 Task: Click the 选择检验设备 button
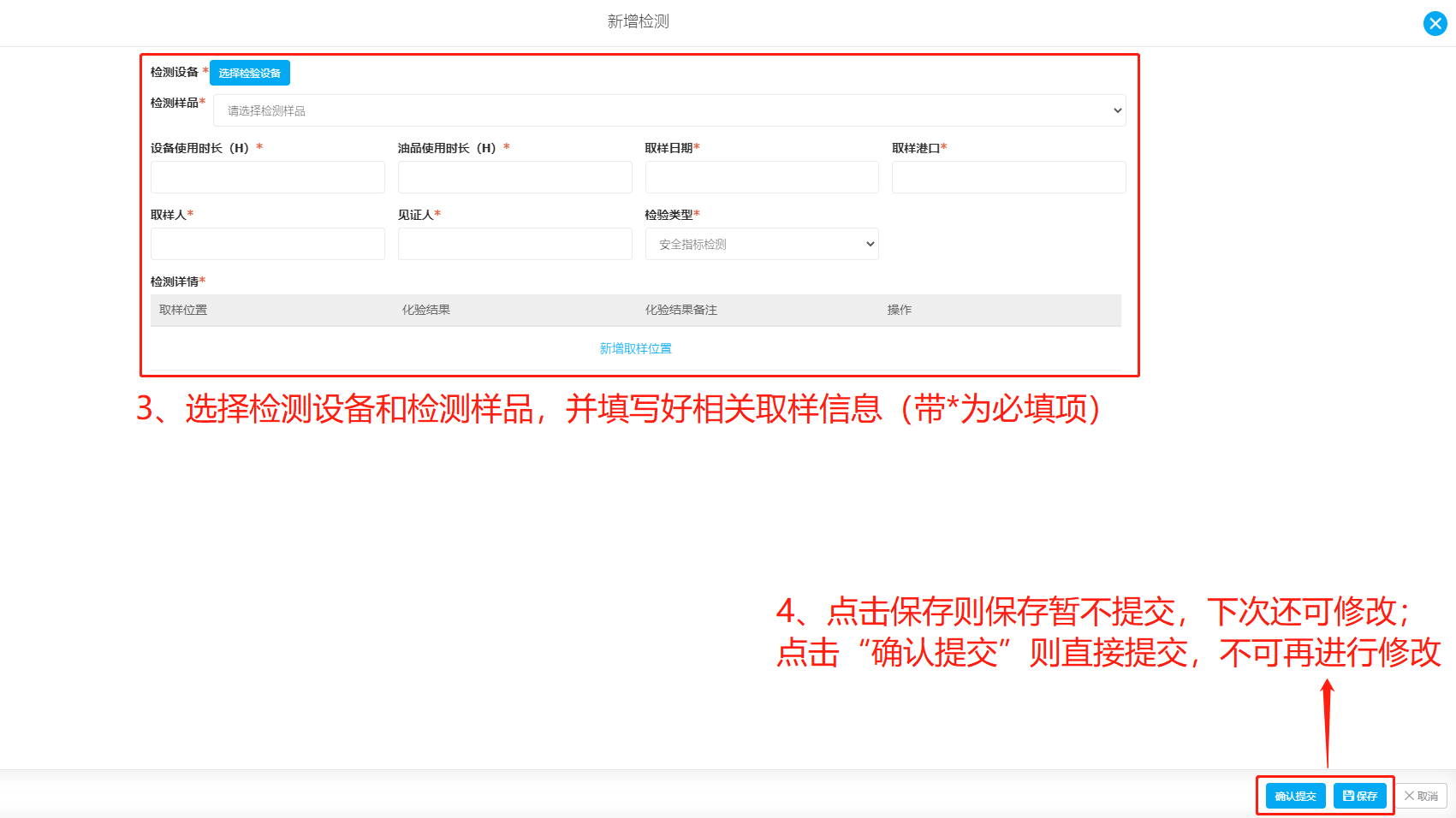pos(250,73)
